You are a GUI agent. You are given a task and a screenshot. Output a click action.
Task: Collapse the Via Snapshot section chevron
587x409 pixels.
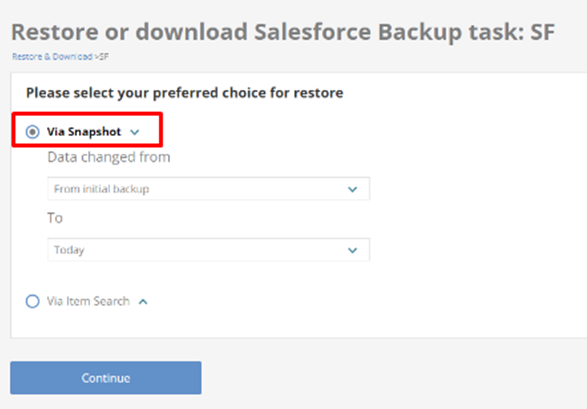[135, 132]
